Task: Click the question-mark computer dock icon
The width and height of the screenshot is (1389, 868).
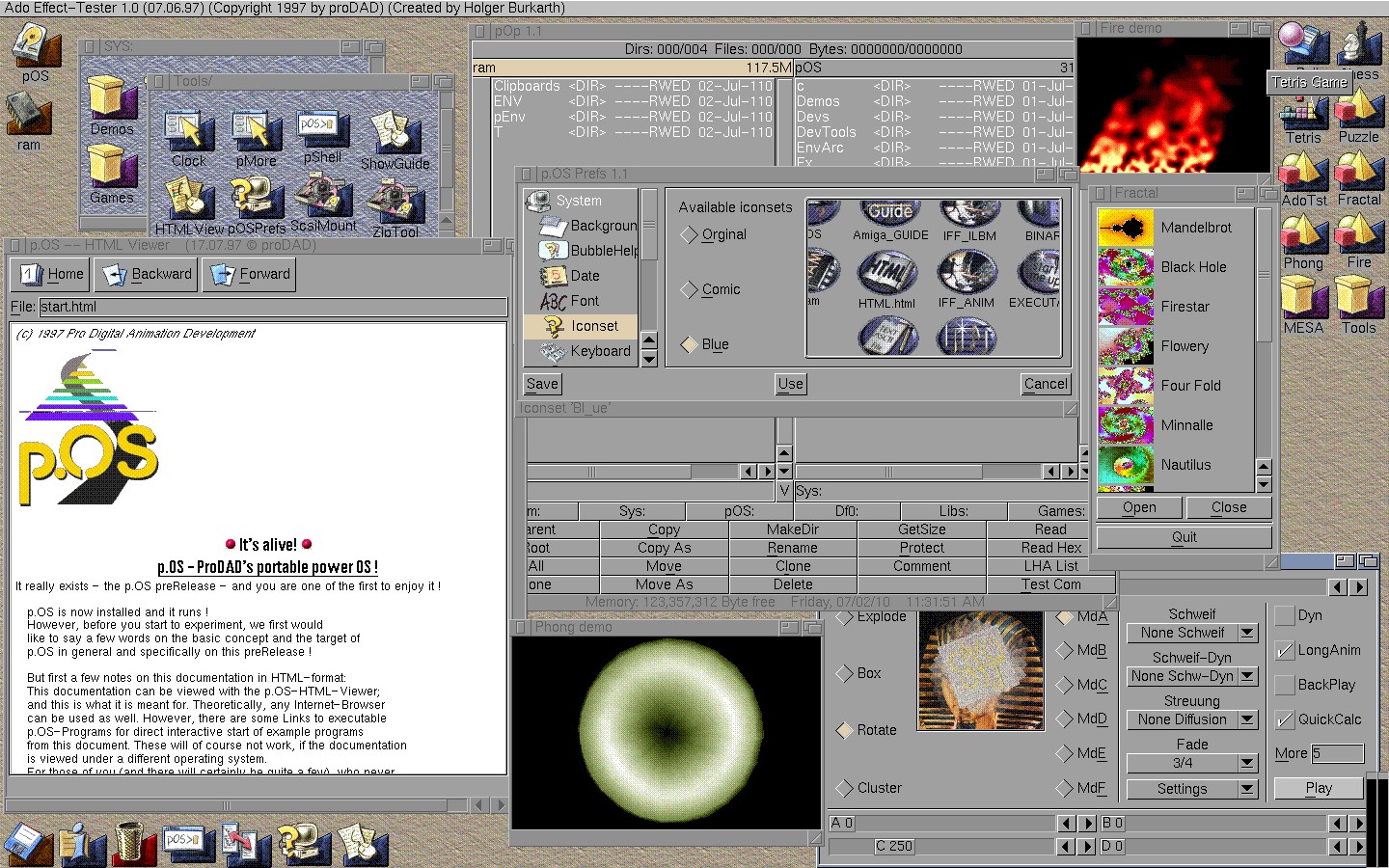Action: pos(303,843)
